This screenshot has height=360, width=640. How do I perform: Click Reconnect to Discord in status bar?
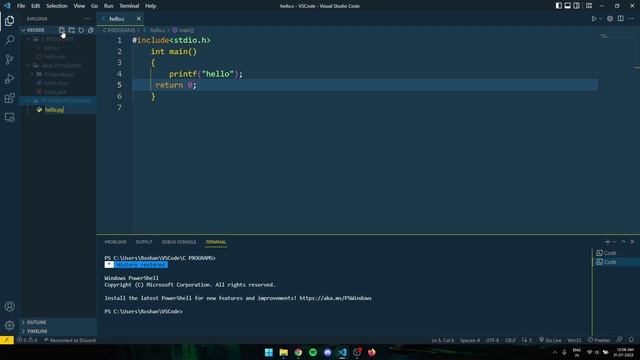coord(70,340)
